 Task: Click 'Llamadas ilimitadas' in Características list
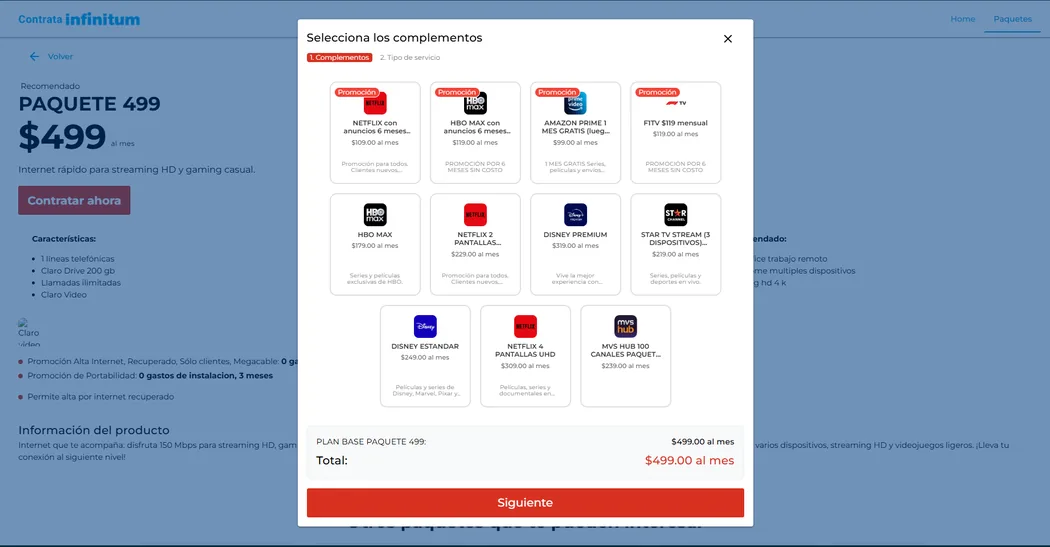pyautogui.click(x=81, y=283)
